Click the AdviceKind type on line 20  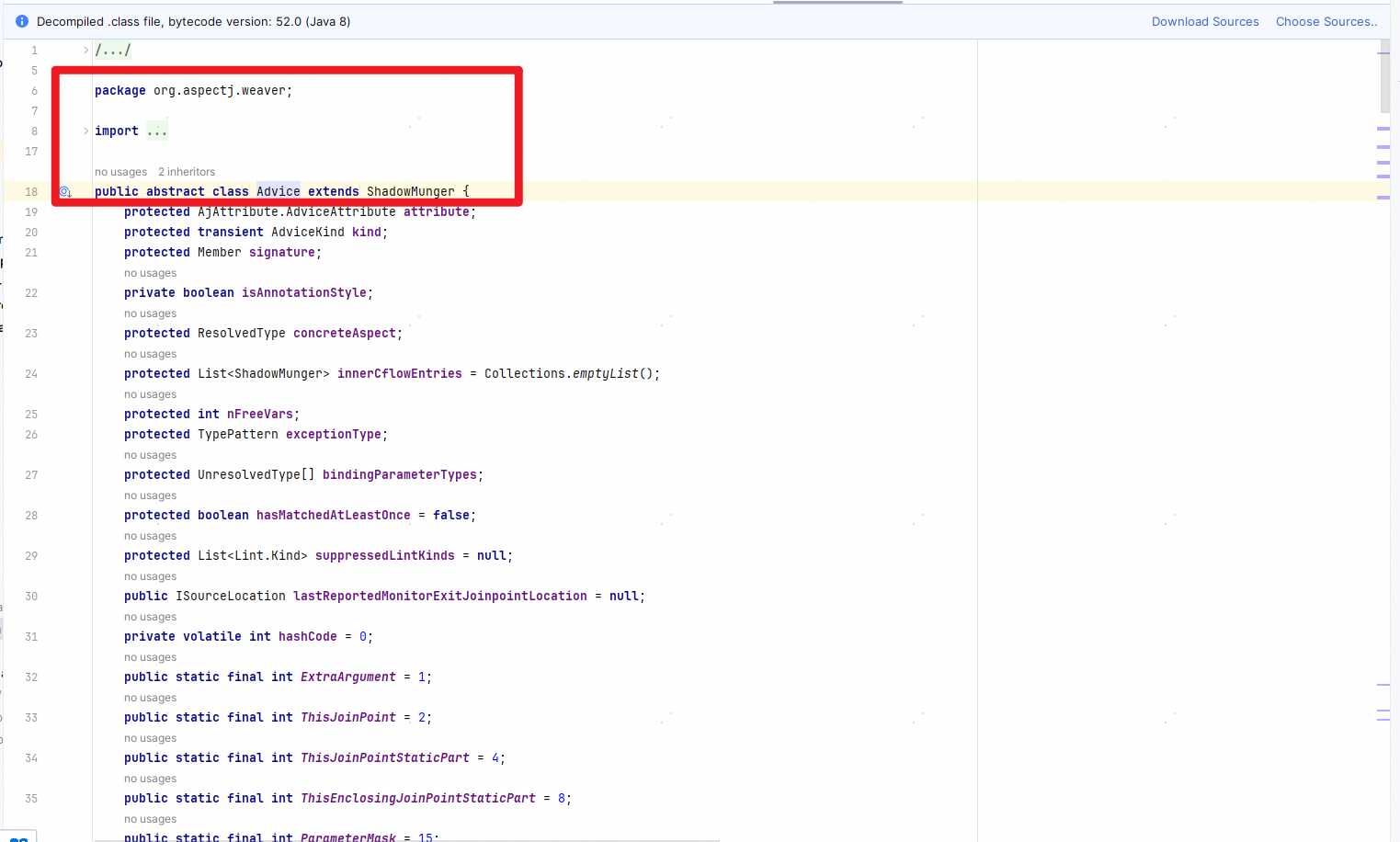[308, 233]
